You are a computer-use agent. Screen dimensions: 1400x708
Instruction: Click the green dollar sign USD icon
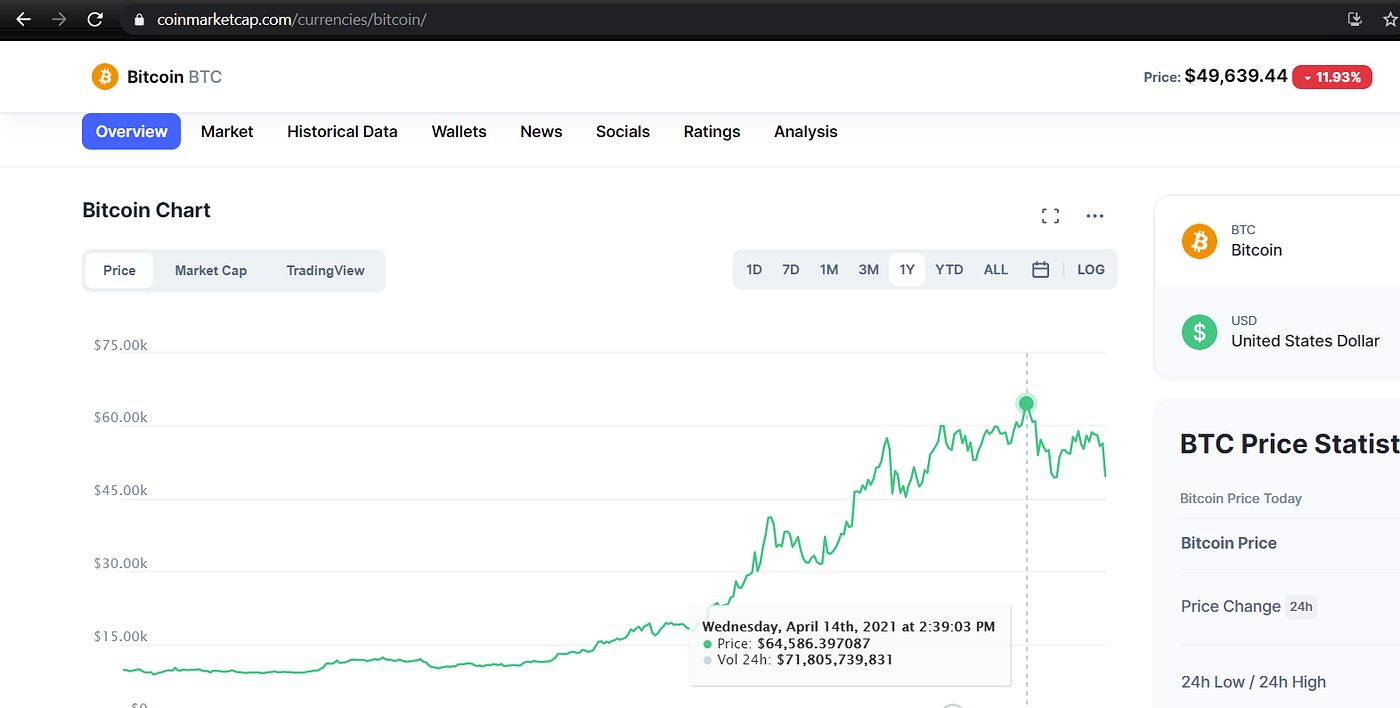pyautogui.click(x=1199, y=331)
